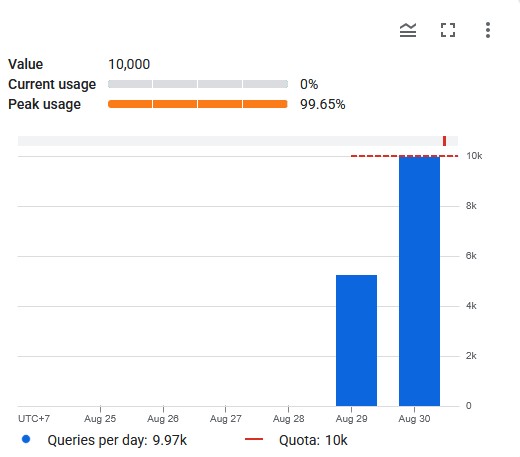
Task: Click the UTC+7 timezone label
Action: click(34, 419)
